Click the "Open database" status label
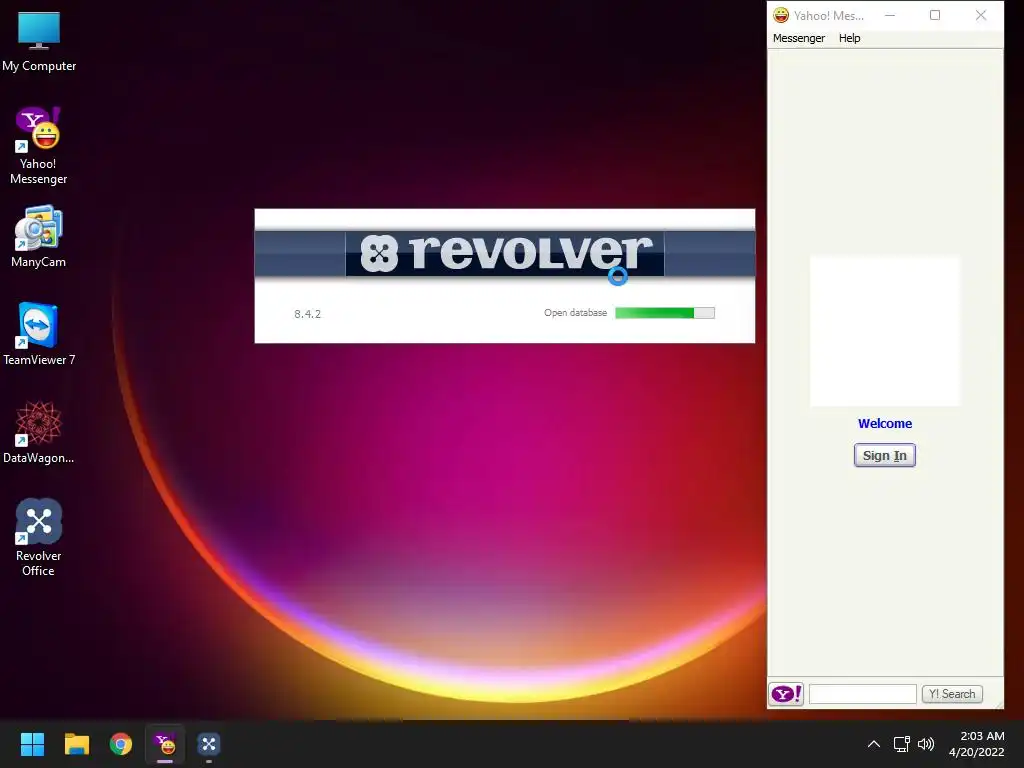The height and width of the screenshot is (768, 1024). (x=575, y=313)
